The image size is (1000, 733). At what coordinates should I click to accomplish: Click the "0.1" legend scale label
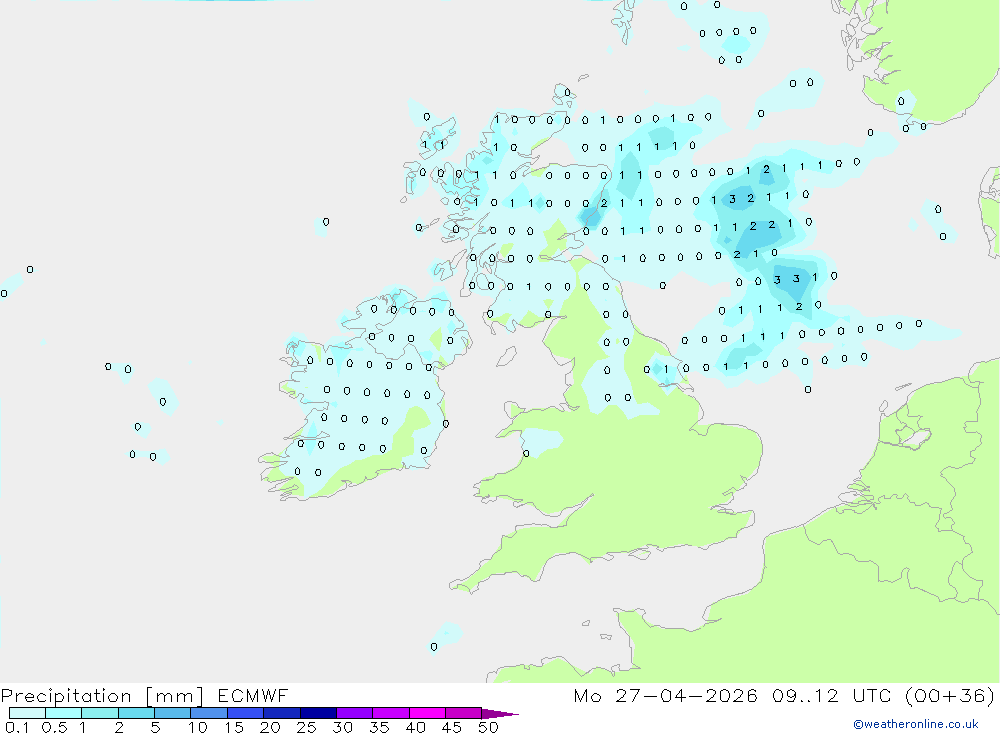[17, 727]
